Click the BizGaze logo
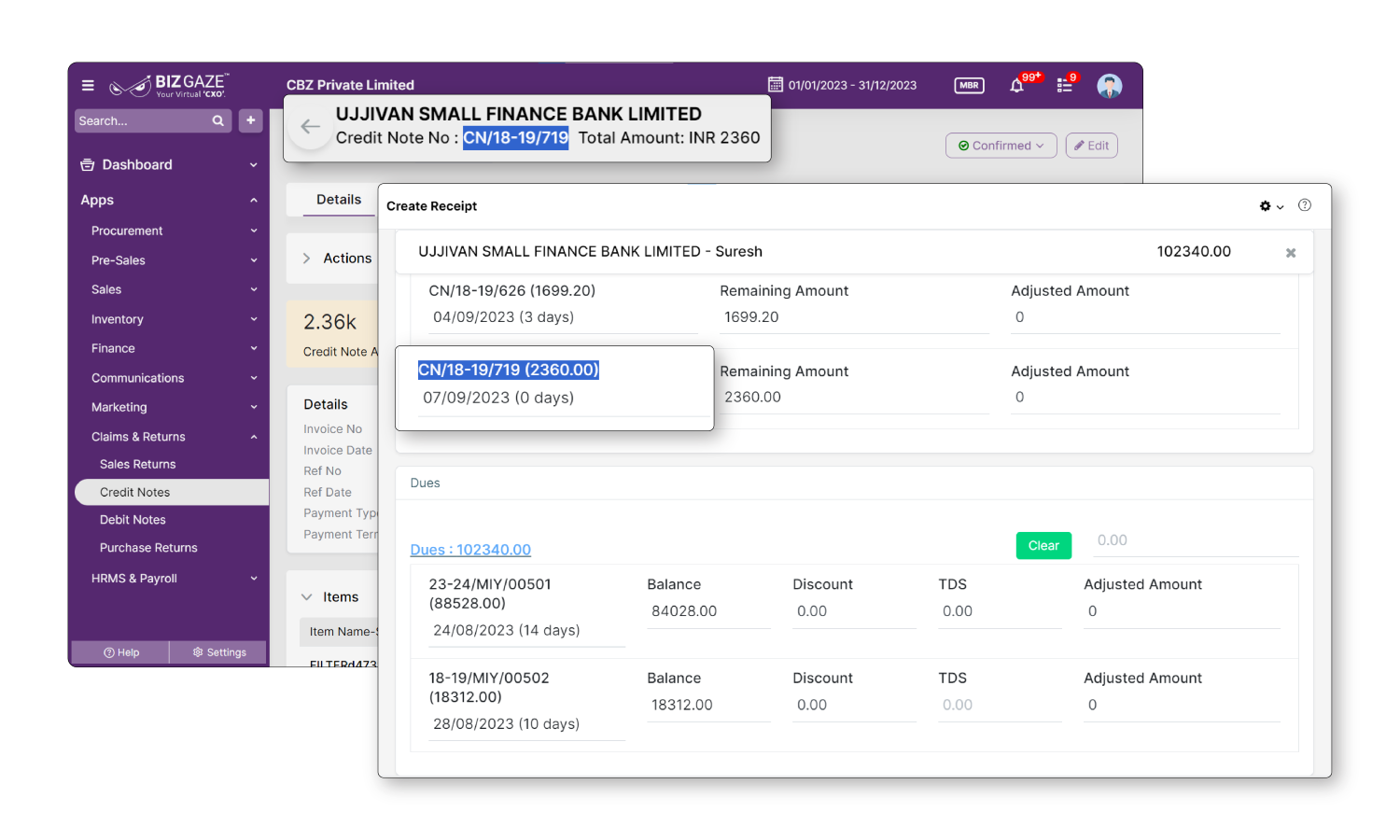 click(x=169, y=86)
